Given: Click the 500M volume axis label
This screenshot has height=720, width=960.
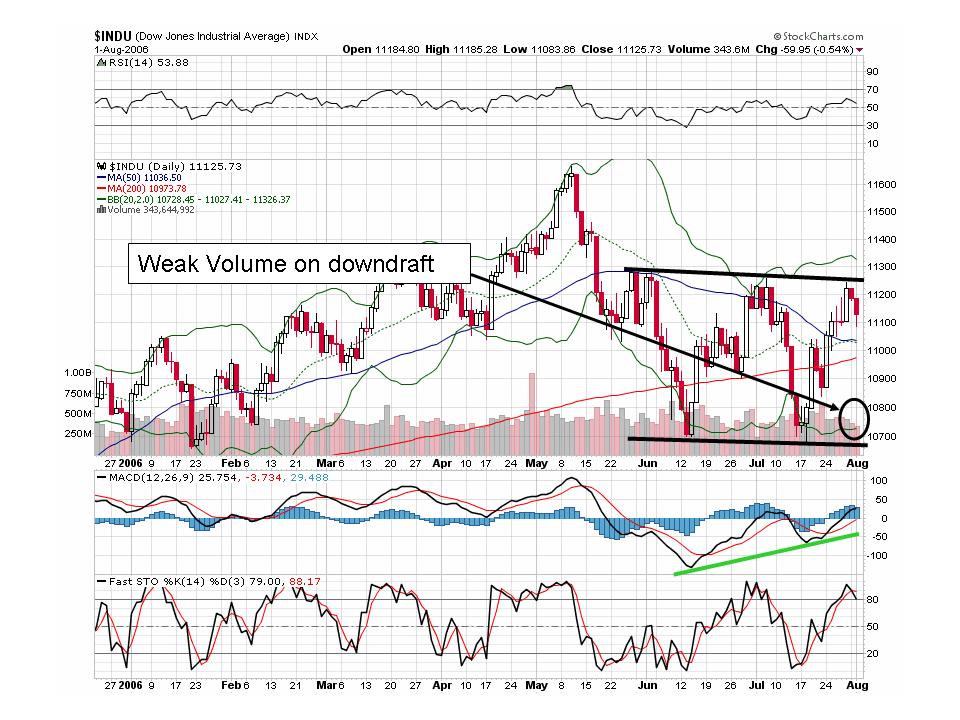Looking at the screenshot, I should point(78,414).
